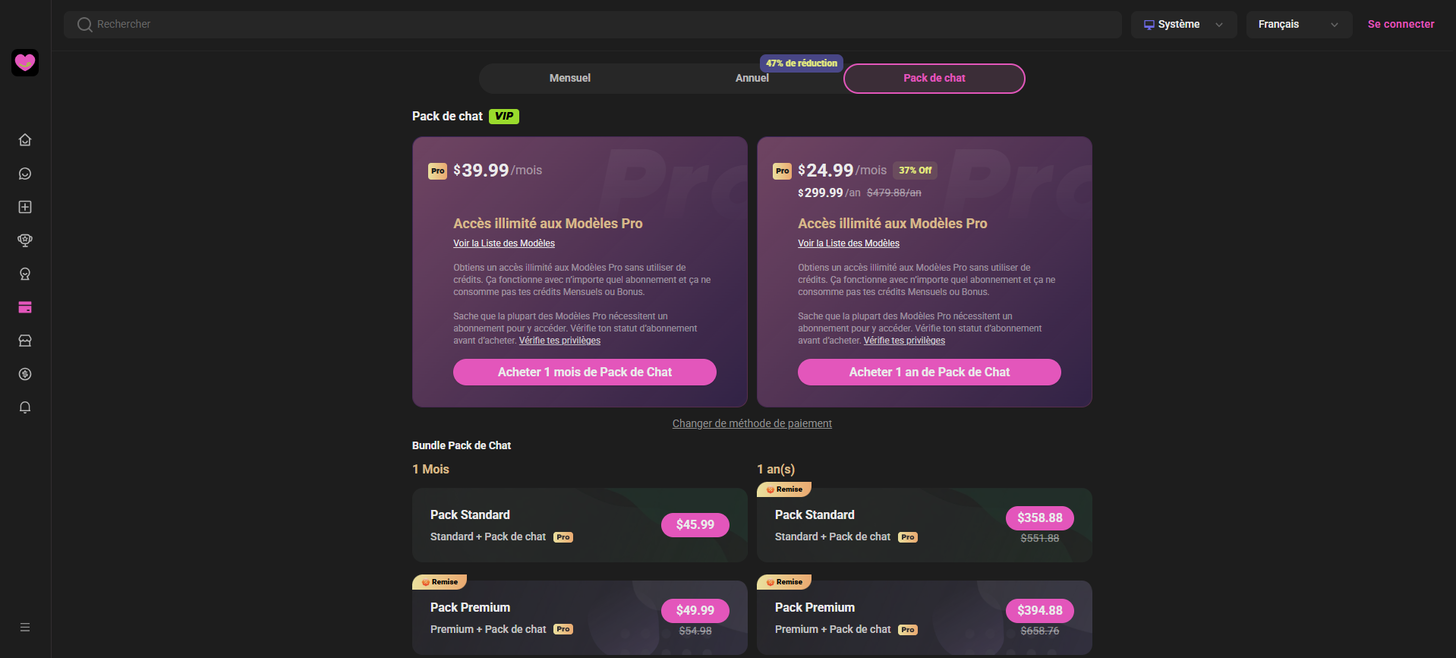Screen dimensions: 1456x658
Task: Open the dollar coin sidebar icon
Action: (x=25, y=374)
